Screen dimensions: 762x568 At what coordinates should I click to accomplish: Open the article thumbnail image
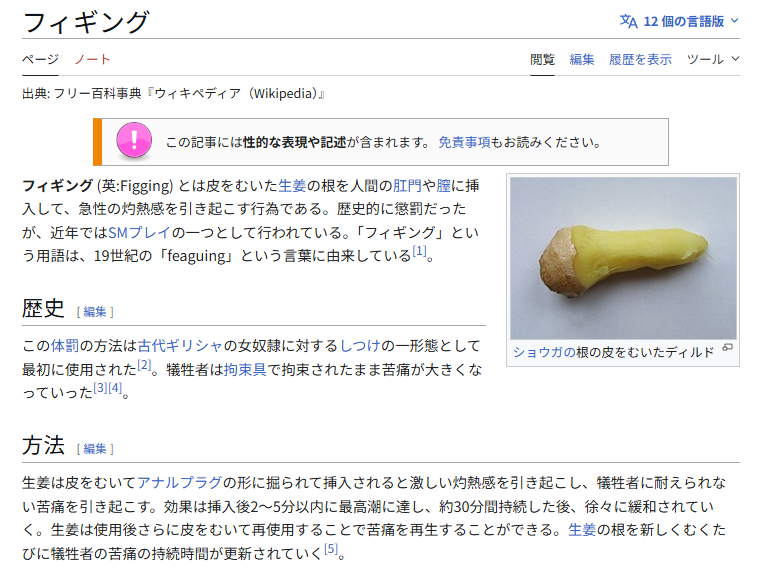[623, 258]
